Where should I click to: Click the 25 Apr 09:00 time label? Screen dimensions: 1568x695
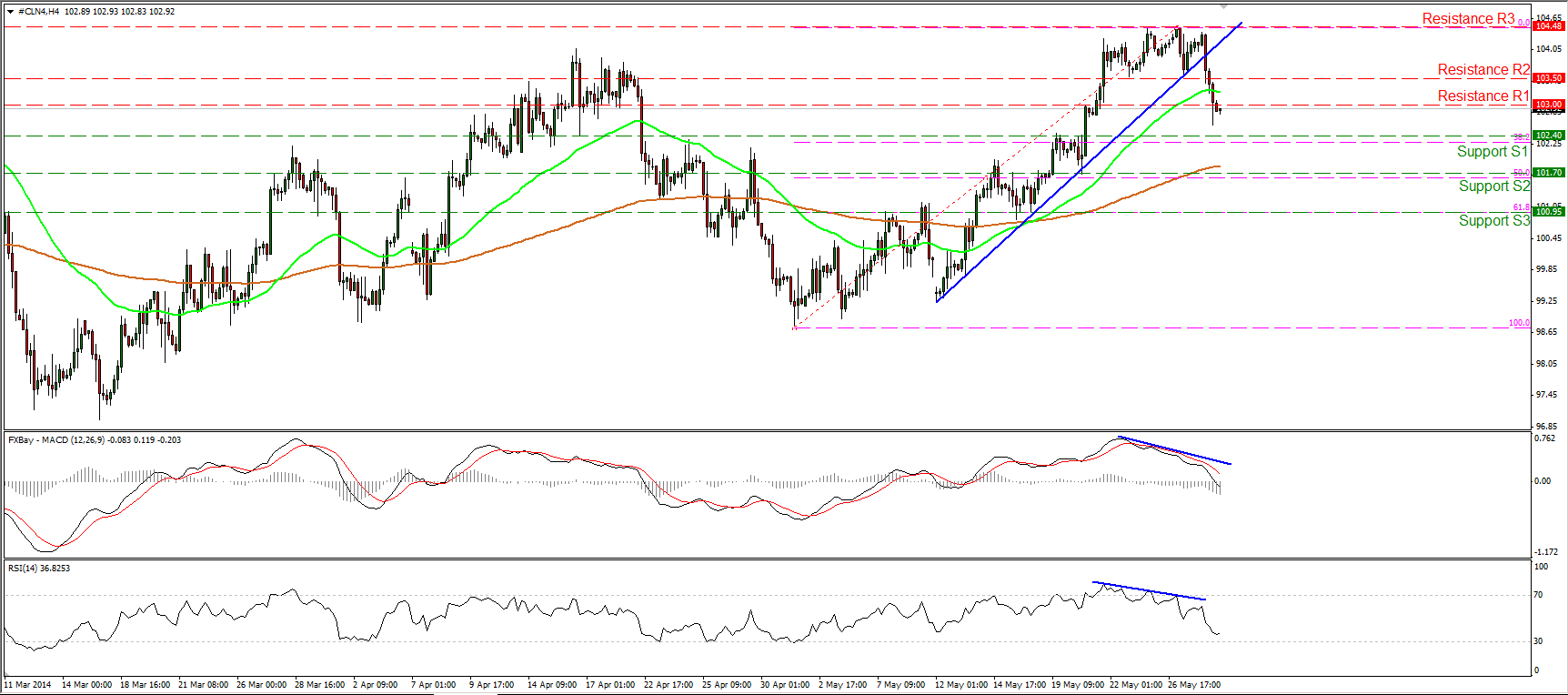pyautogui.click(x=727, y=685)
